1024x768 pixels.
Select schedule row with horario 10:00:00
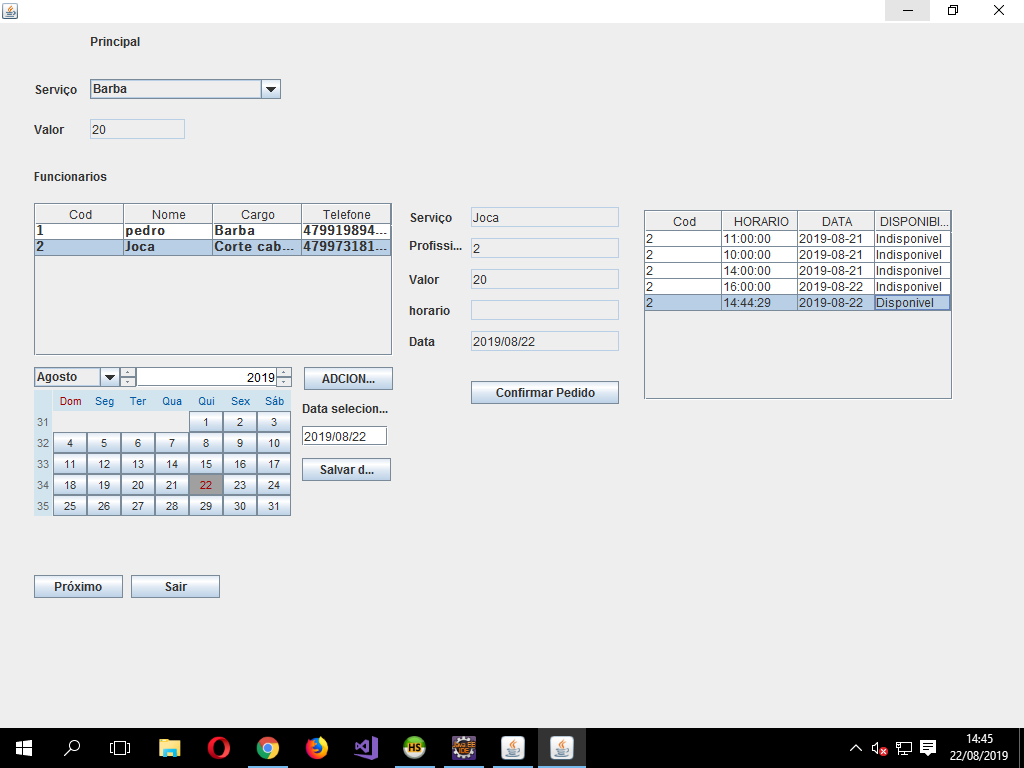[x=797, y=255]
